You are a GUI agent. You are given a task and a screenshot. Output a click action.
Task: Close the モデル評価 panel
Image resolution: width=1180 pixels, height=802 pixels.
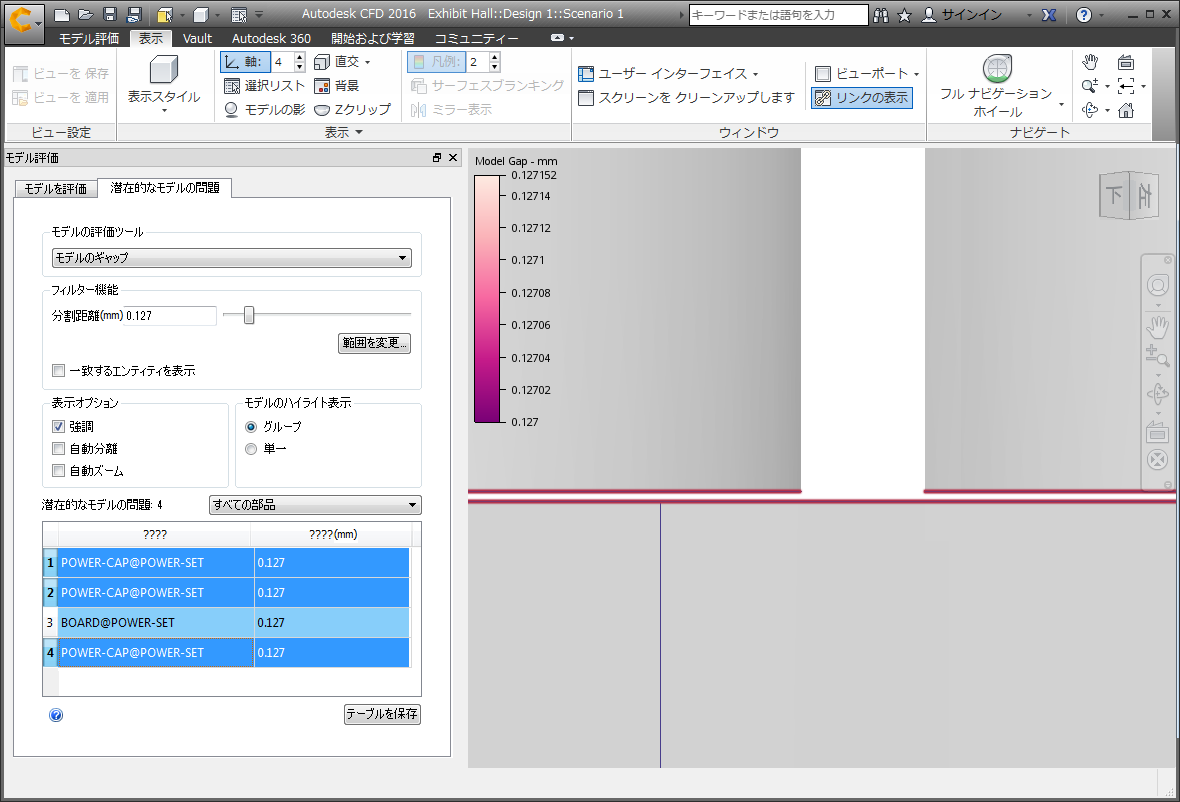tap(453, 157)
